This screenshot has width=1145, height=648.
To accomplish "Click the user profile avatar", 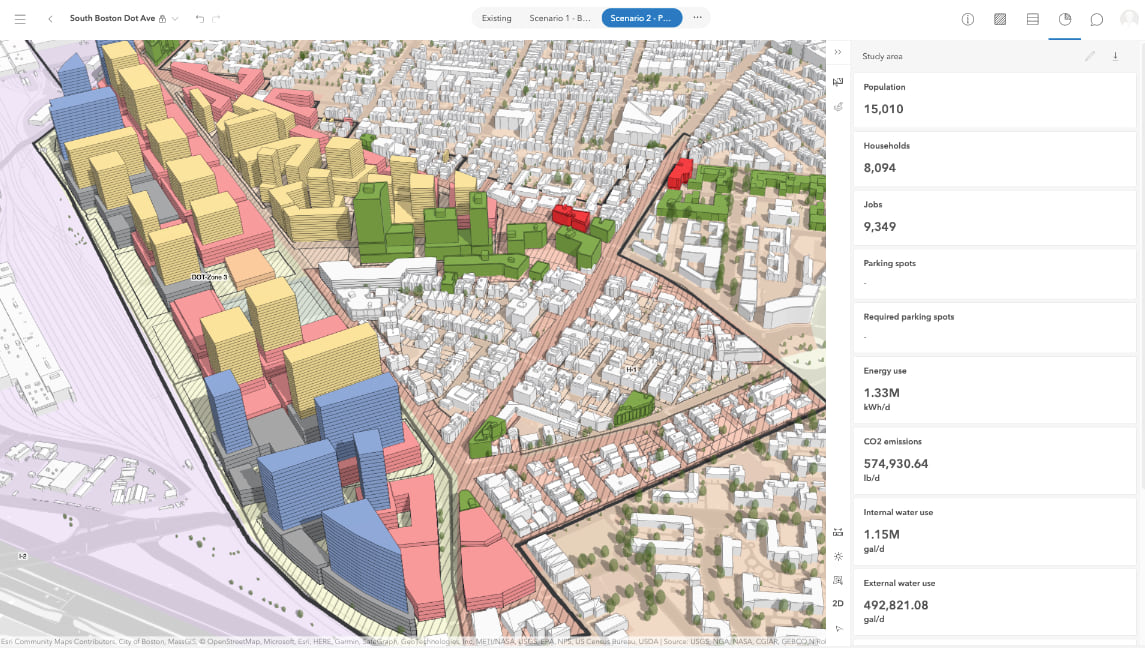I will coord(1129,18).
